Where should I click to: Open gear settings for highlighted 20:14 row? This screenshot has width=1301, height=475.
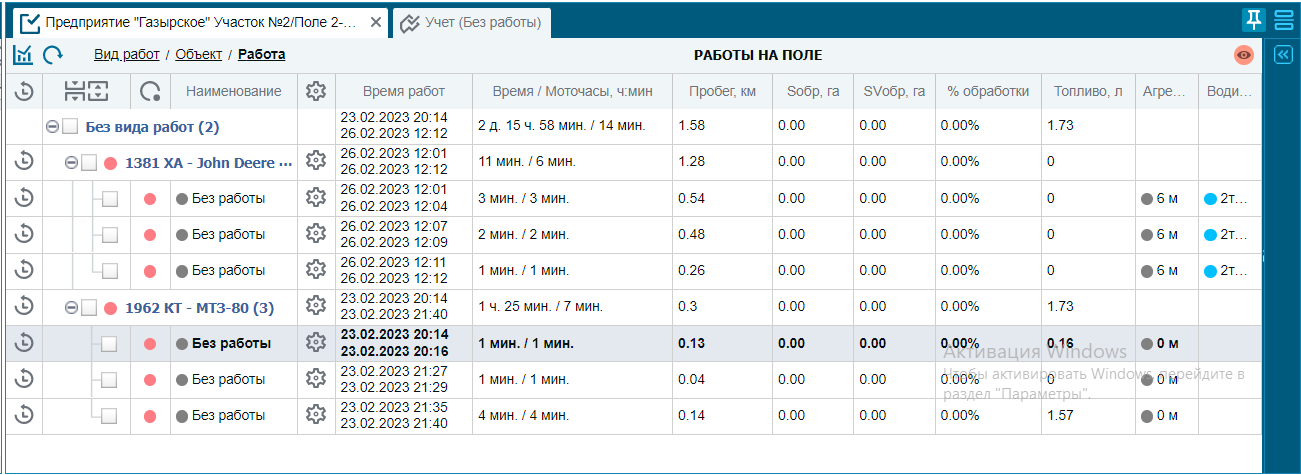(316, 342)
